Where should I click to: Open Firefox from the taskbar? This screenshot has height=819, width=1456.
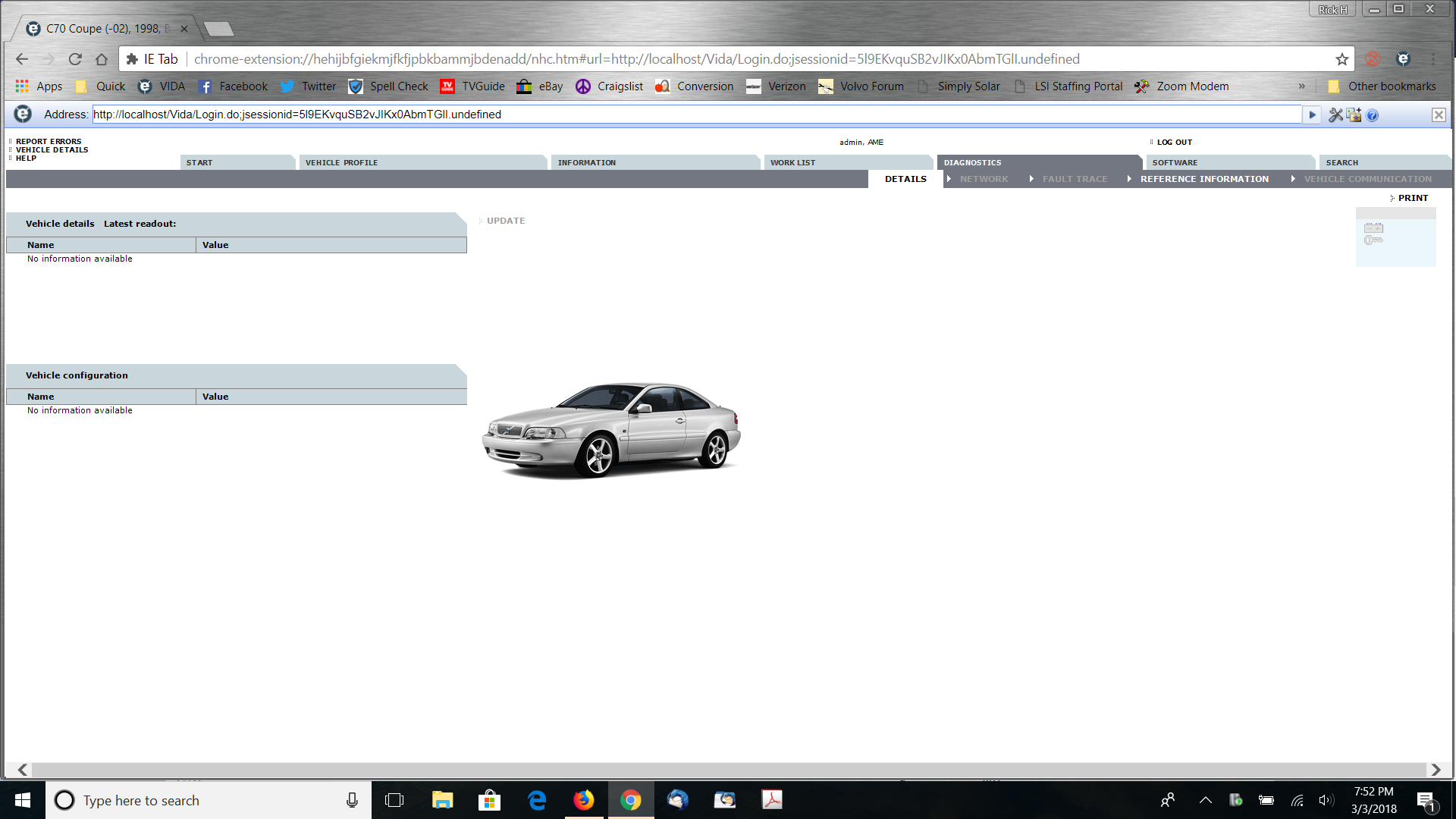(x=584, y=800)
